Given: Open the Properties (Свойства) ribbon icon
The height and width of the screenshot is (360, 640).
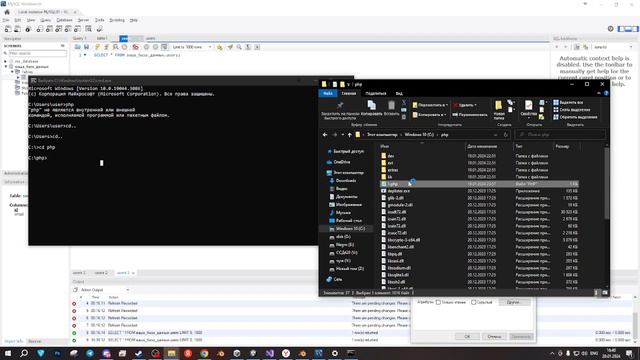Looking at the screenshot, I should pos(529,105).
